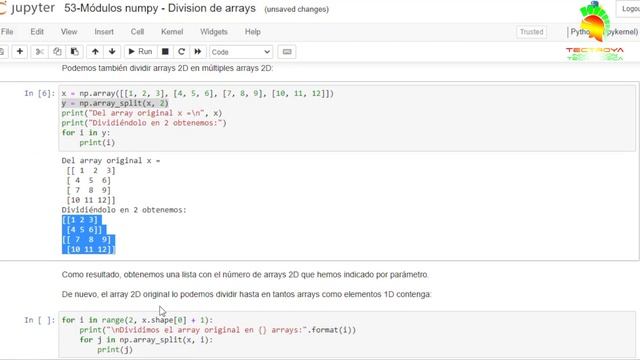Paste cells below icon
The image size is (640, 360).
pos(74,52)
